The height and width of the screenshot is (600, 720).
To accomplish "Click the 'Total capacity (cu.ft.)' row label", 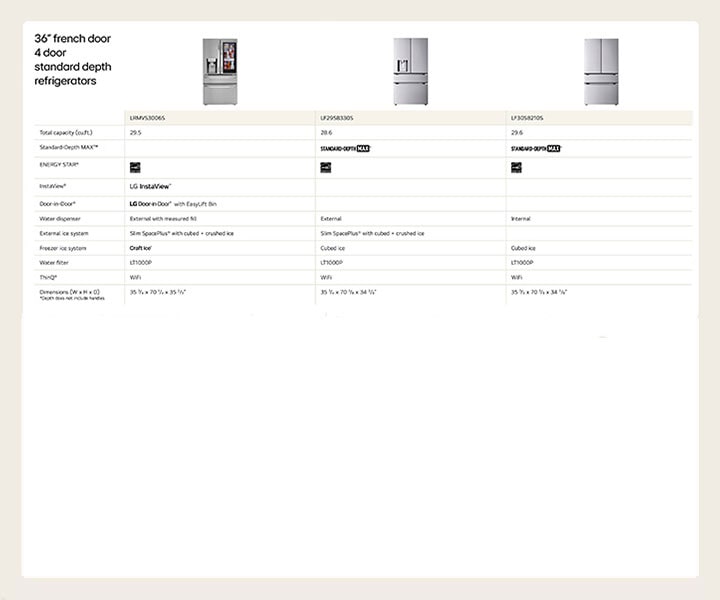I will (66, 133).
